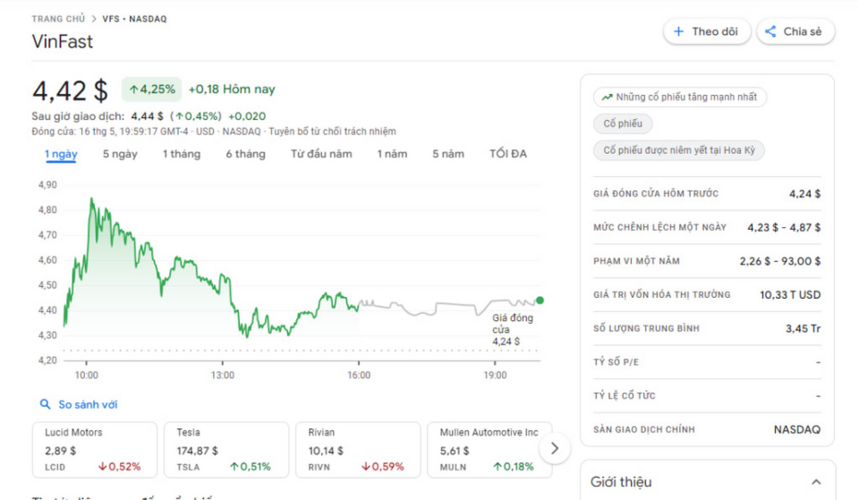
Task: Open the Tesla comparison card
Action: (226, 450)
